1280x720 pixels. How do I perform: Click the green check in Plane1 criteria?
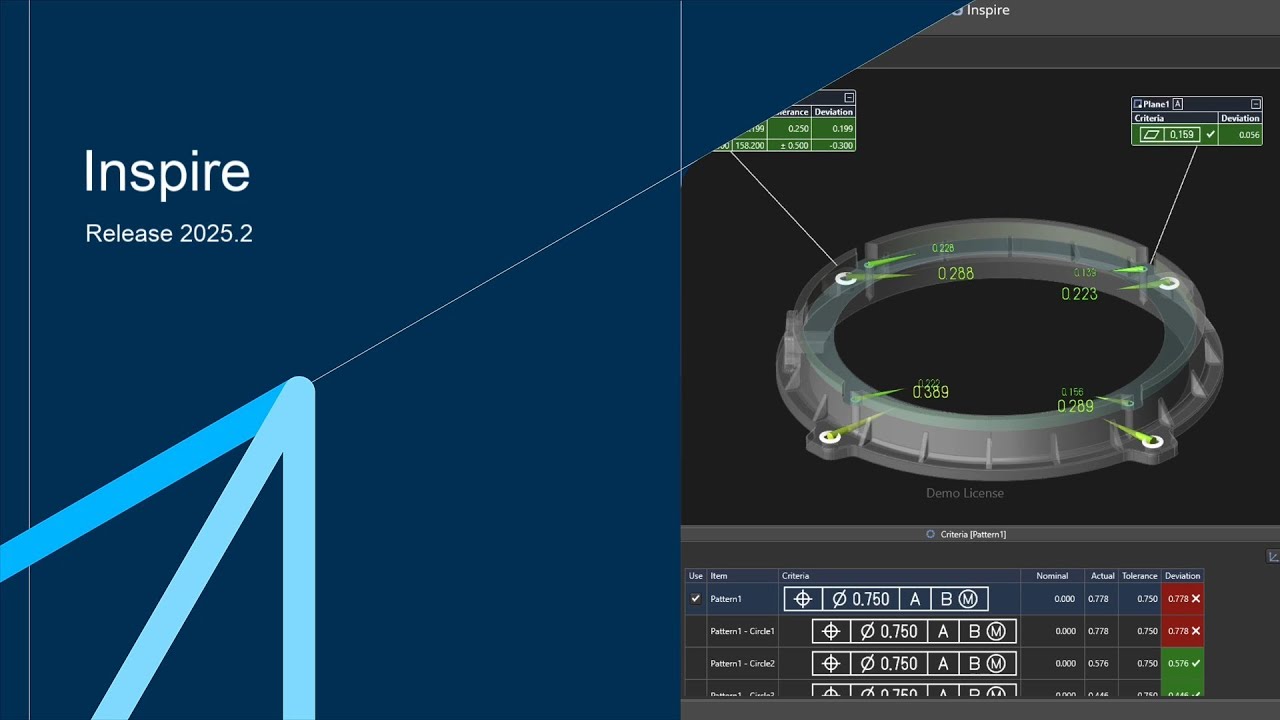click(1211, 134)
